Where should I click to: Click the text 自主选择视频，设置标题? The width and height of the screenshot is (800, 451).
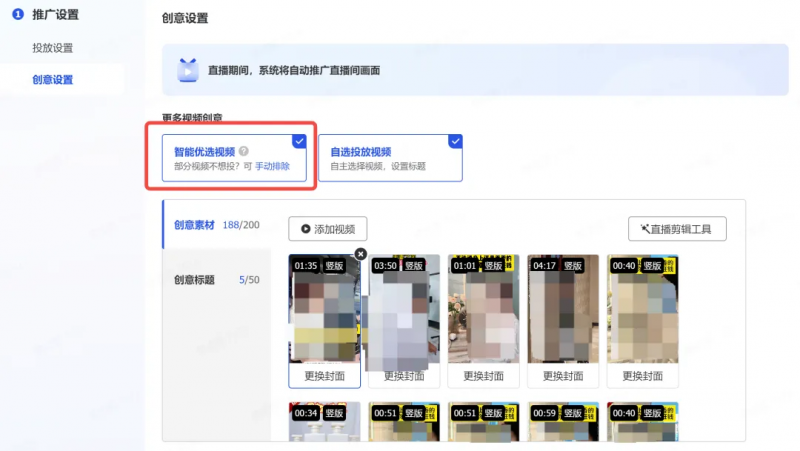(378, 166)
